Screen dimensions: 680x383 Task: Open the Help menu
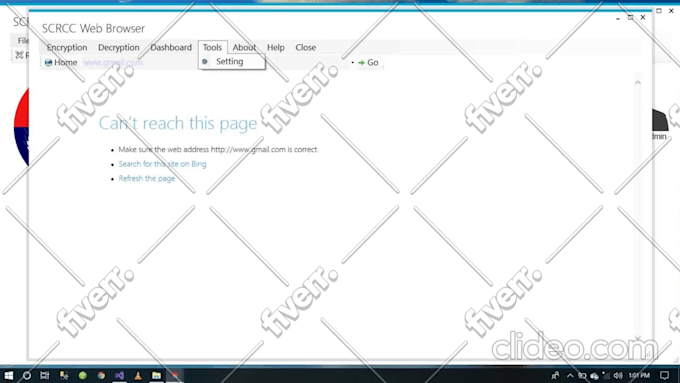[x=276, y=47]
